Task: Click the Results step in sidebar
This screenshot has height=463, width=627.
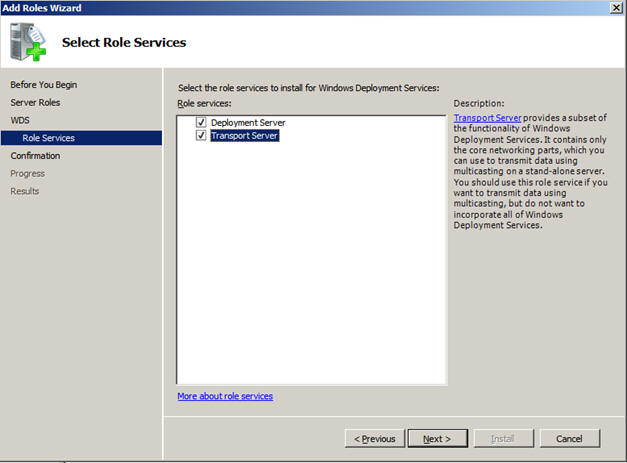Action: pyautogui.click(x=25, y=191)
